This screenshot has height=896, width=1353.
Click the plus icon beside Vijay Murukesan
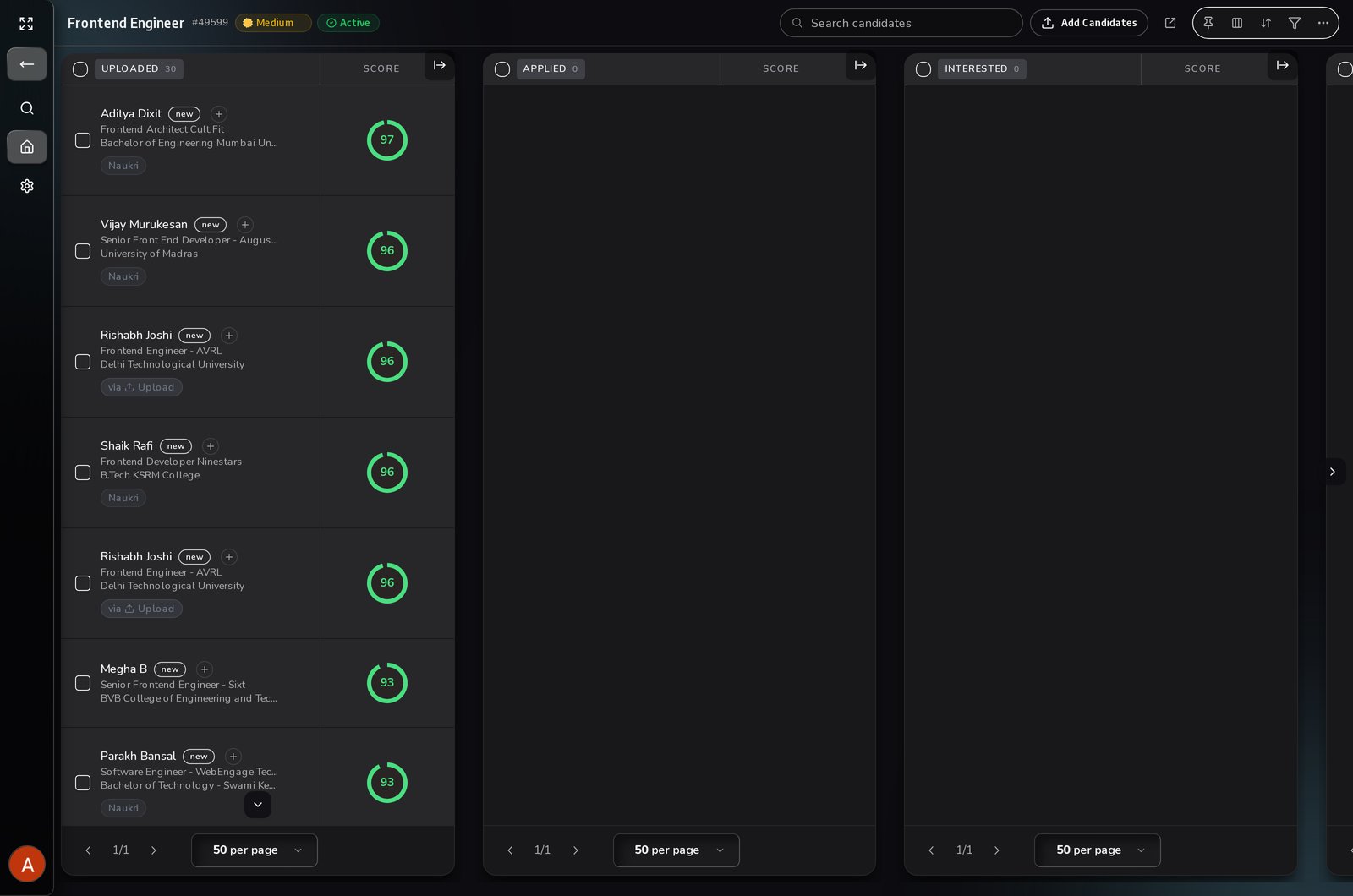tap(245, 225)
